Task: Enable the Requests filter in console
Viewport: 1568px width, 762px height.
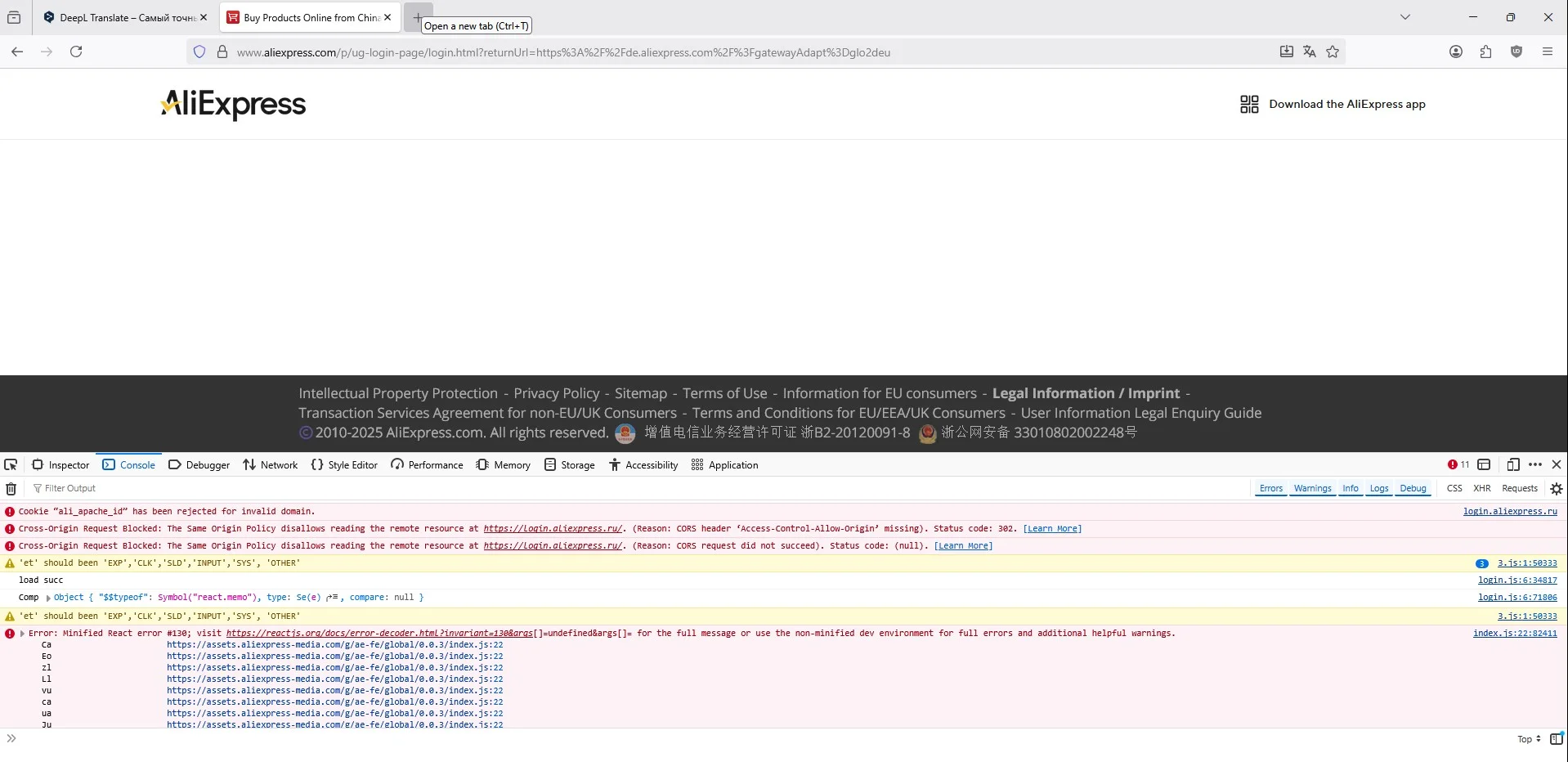Action: [1520, 488]
